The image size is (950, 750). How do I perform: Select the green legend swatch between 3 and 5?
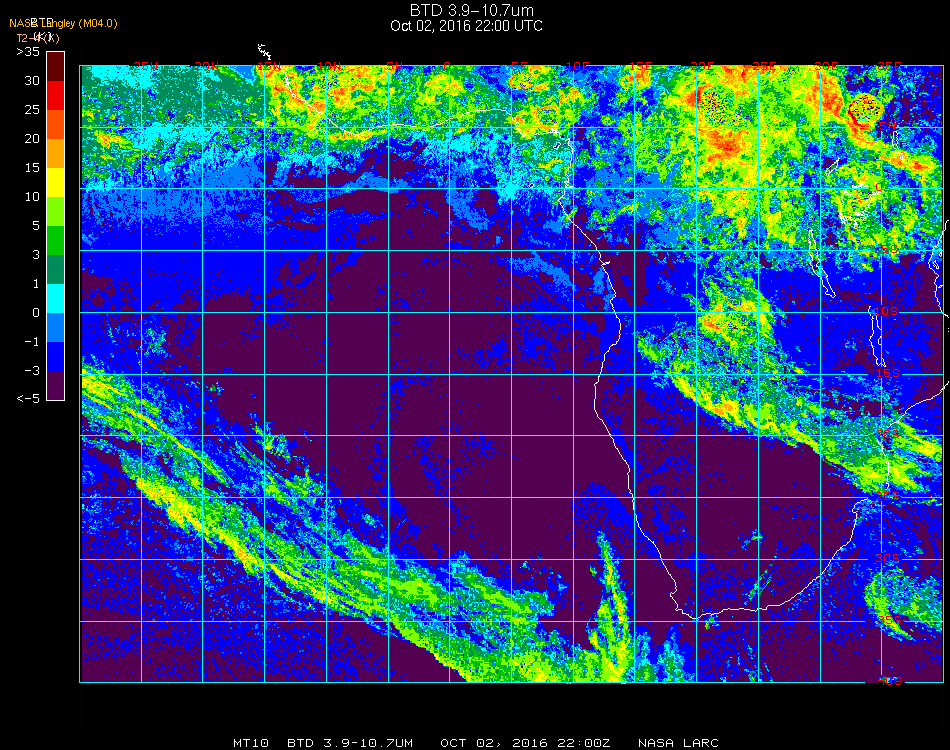point(56,241)
